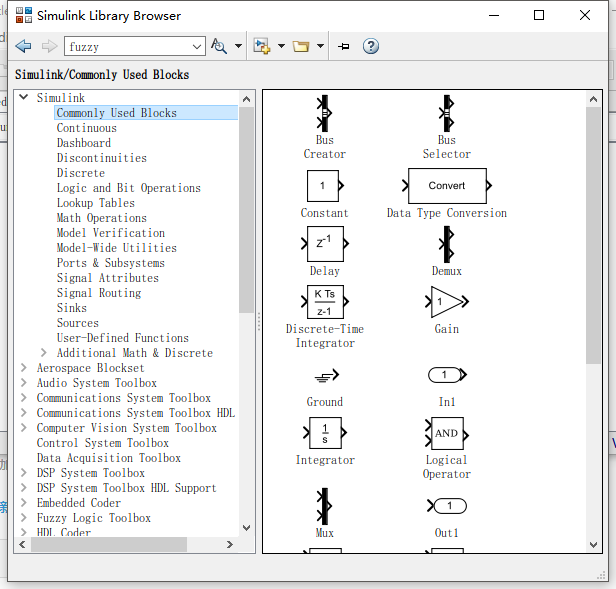Click tree panel scroll down arrow
Screen dimensions: 616x589
246,528
